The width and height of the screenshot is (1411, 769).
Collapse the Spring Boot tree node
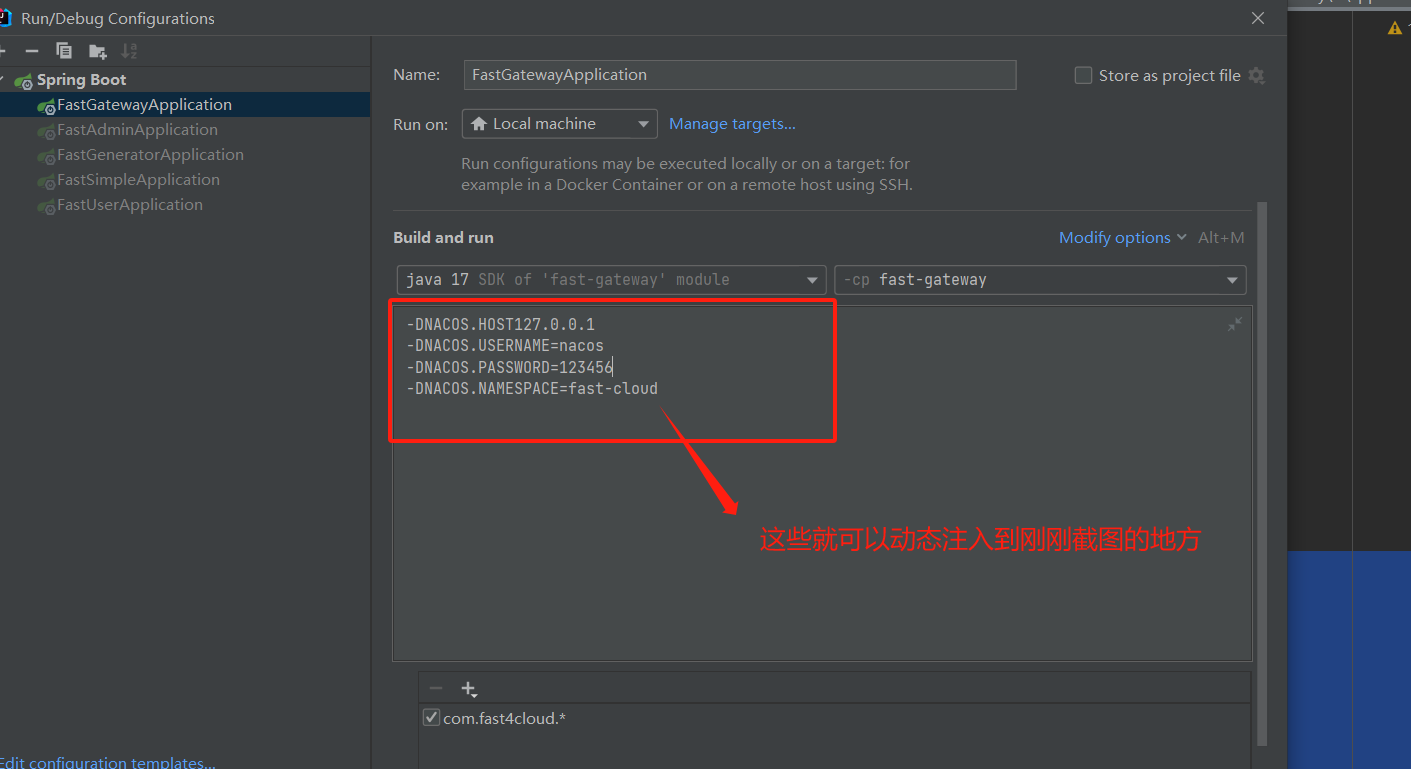(x=4, y=80)
